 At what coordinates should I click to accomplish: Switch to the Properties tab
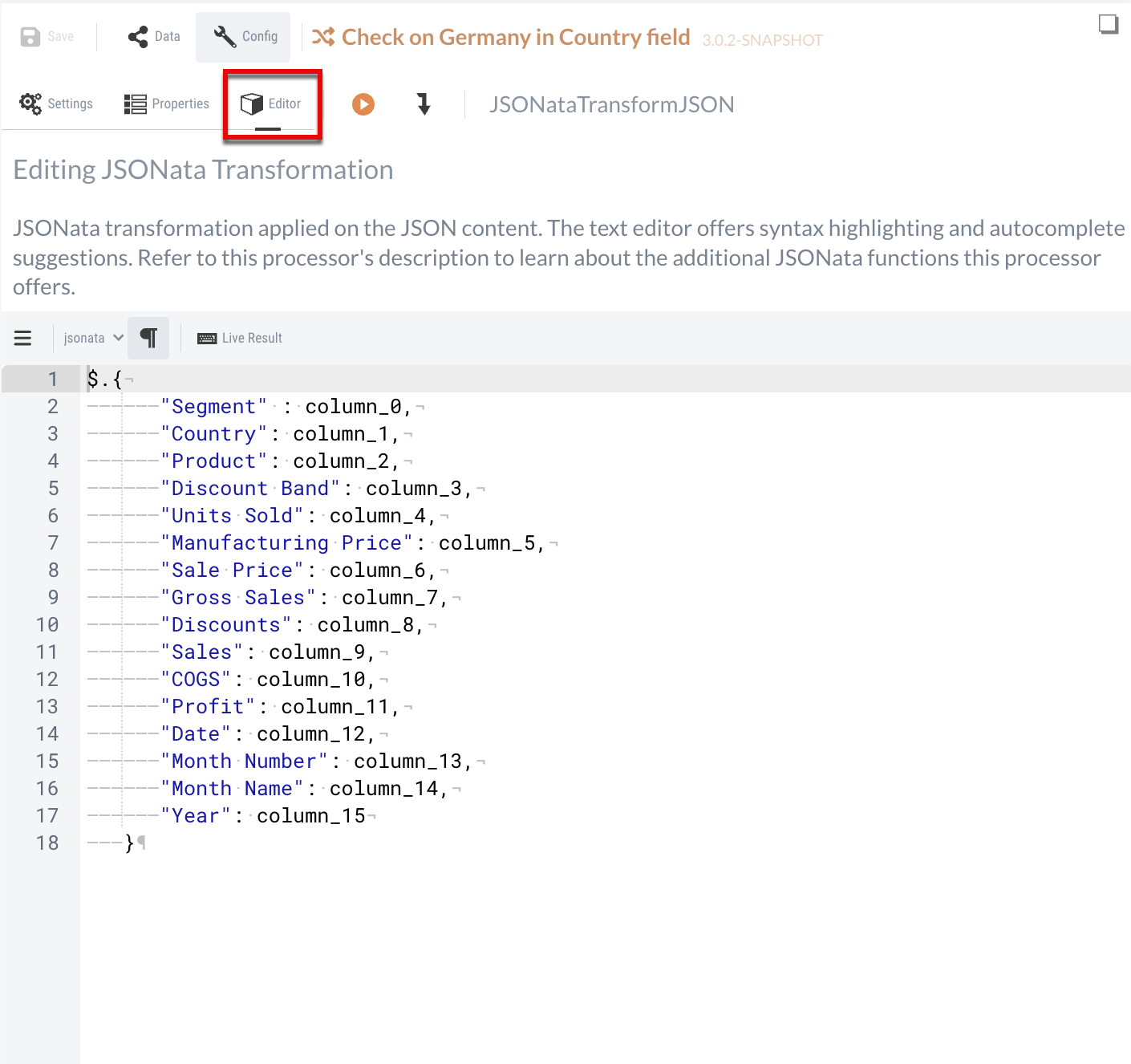click(167, 104)
